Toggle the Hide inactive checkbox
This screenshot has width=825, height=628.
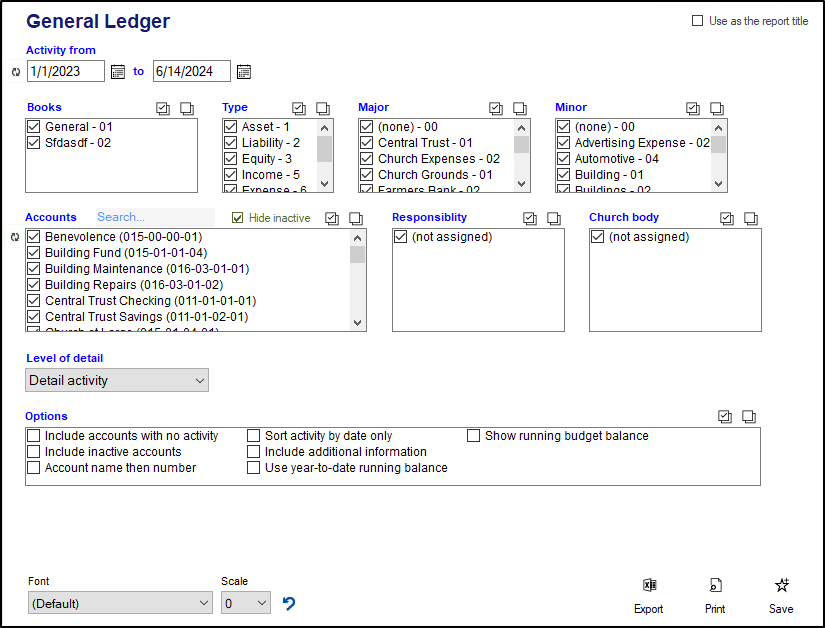[238, 218]
